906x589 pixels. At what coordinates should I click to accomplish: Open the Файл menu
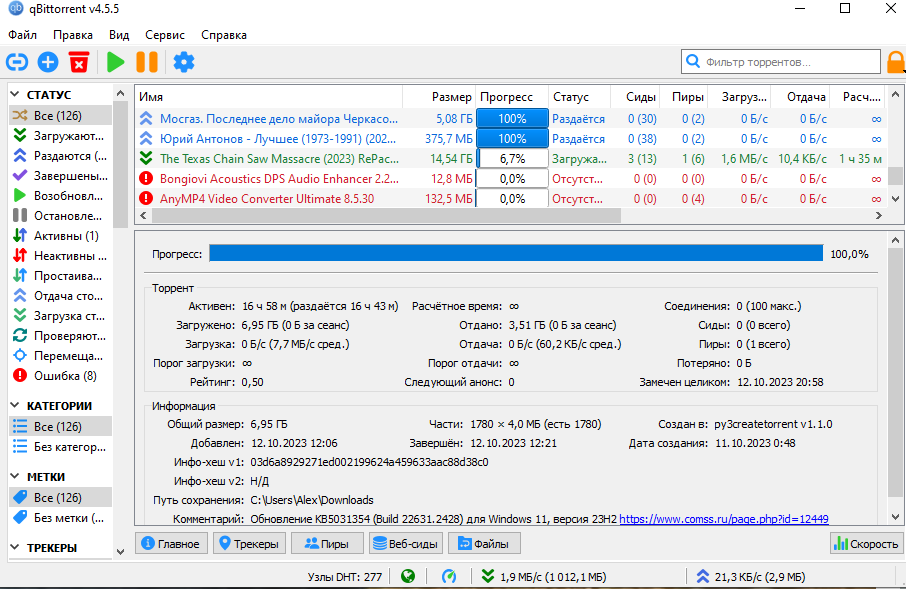(x=23, y=35)
